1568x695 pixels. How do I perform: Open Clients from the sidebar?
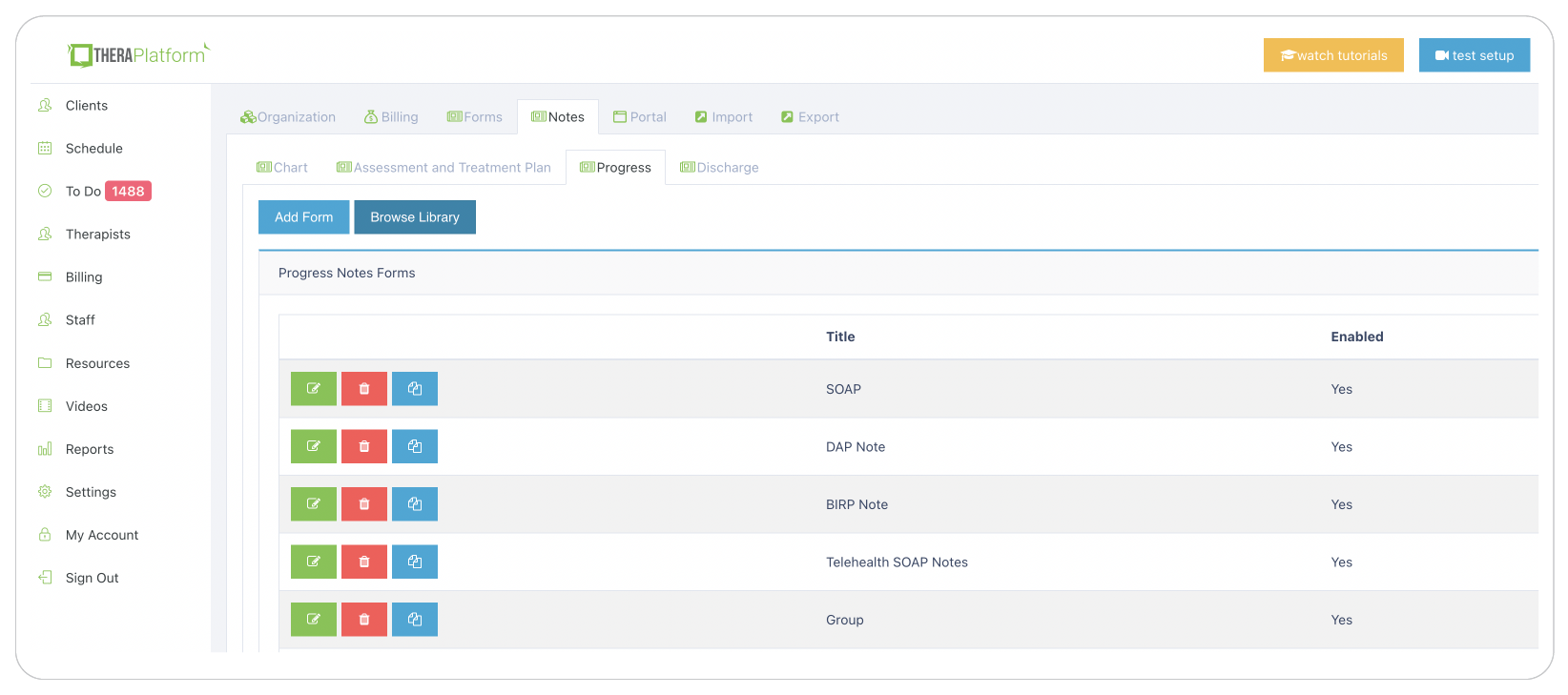tap(86, 106)
